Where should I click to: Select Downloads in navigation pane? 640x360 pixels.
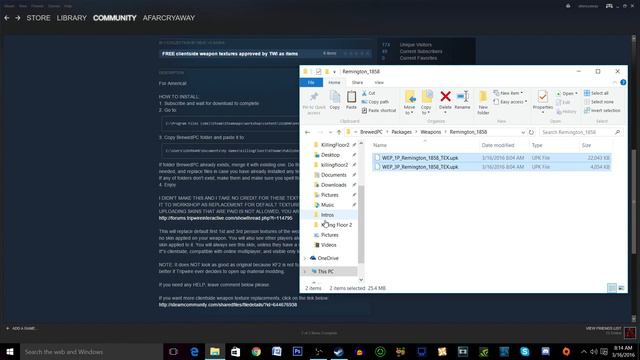click(x=333, y=185)
